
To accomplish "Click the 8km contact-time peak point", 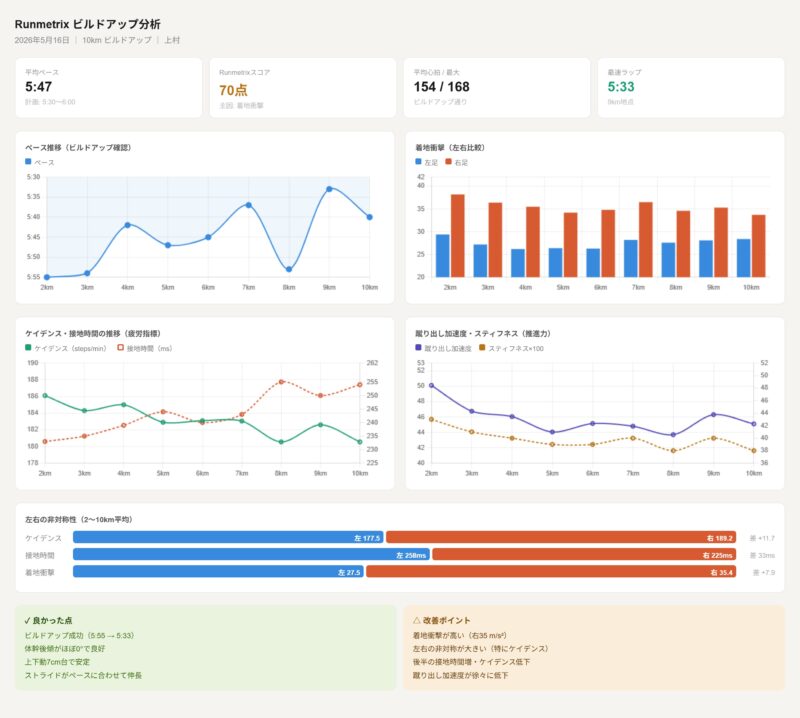I will (x=281, y=382).
